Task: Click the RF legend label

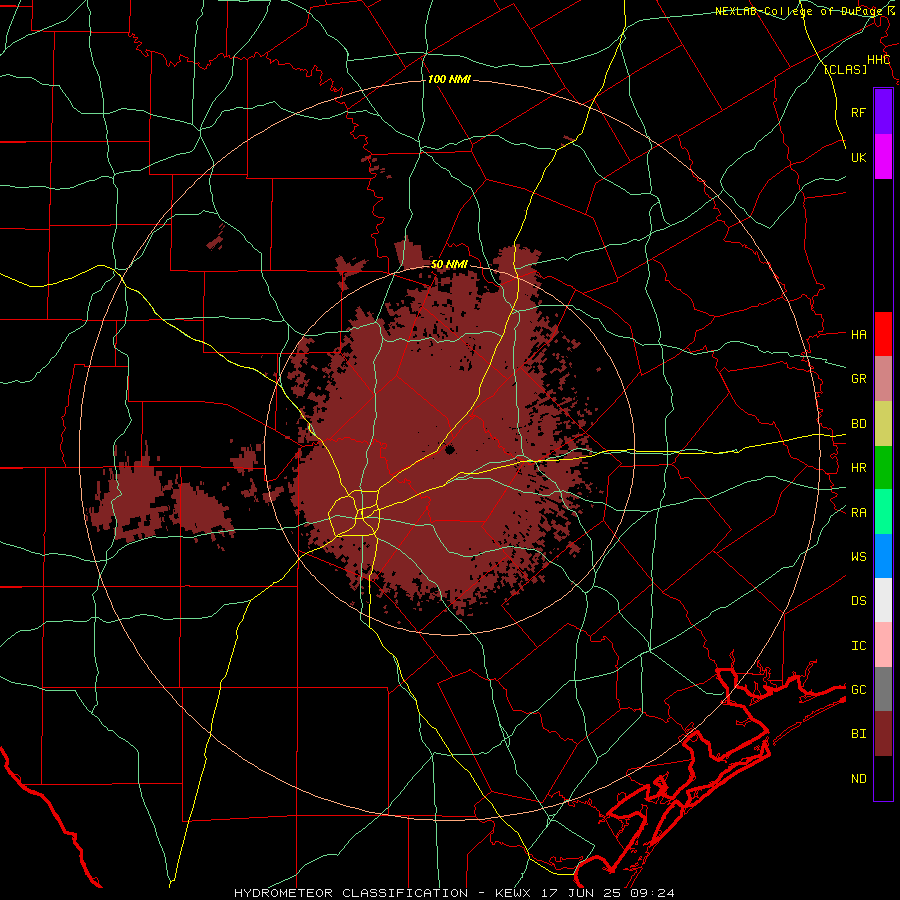Action: click(858, 112)
